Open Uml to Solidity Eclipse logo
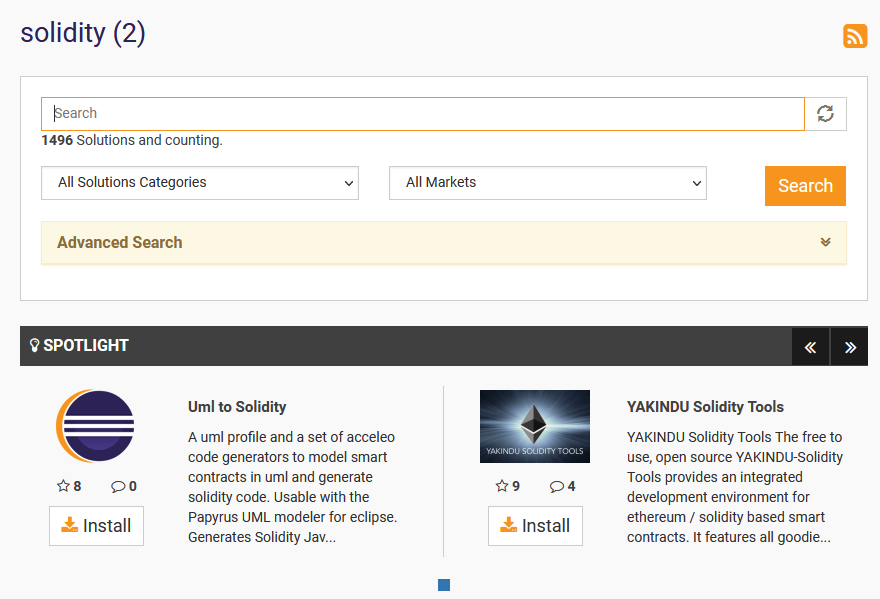Screen dimensions: 880x599 (x=96, y=426)
